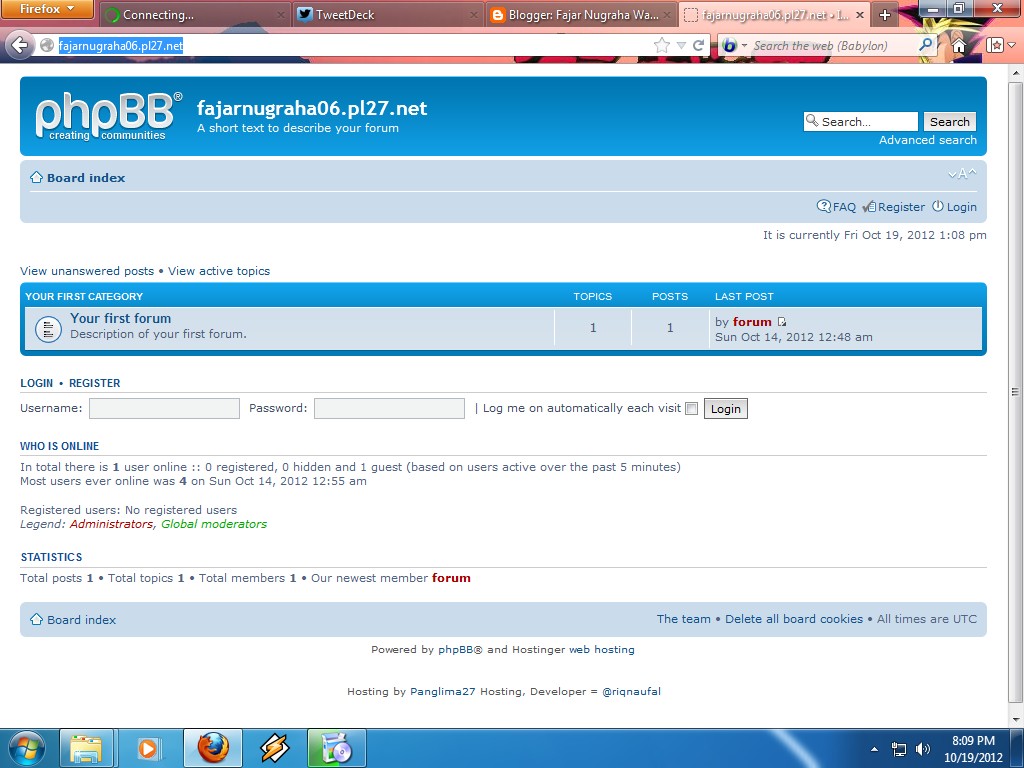Open Panglima27 hosting link
The image size is (1024, 768).
[442, 692]
